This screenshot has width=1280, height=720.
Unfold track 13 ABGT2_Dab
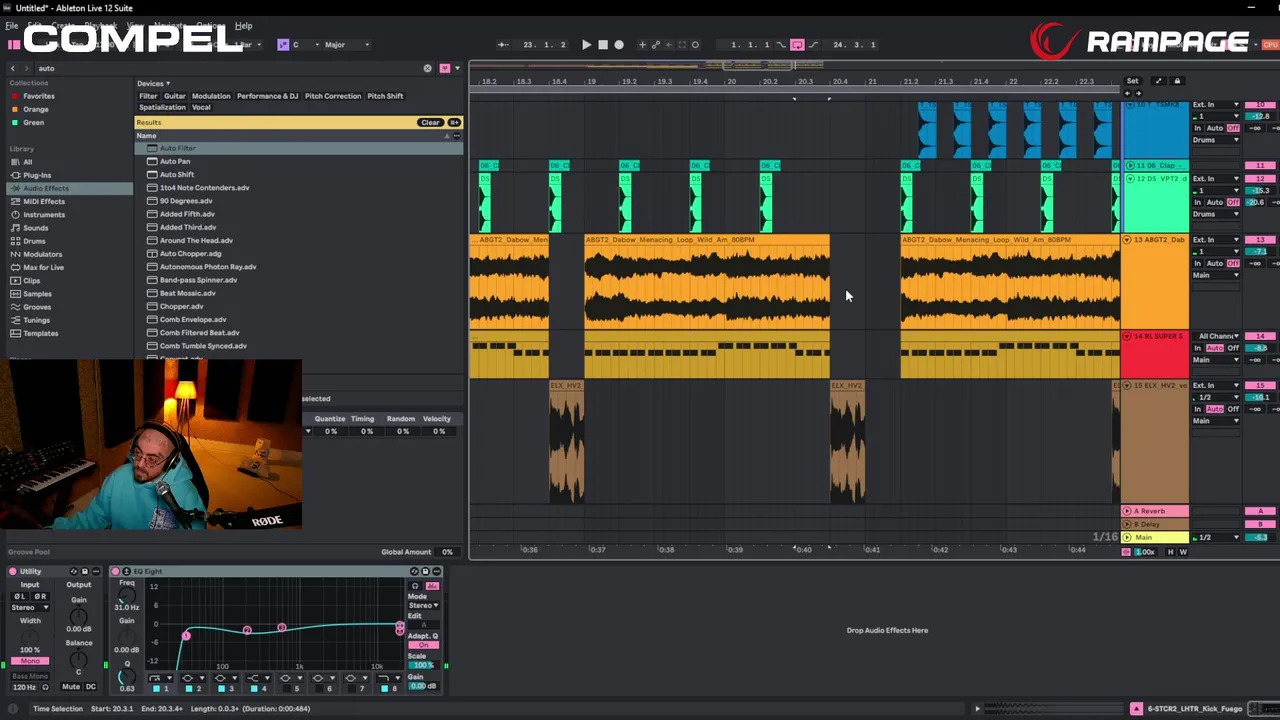coord(1127,240)
